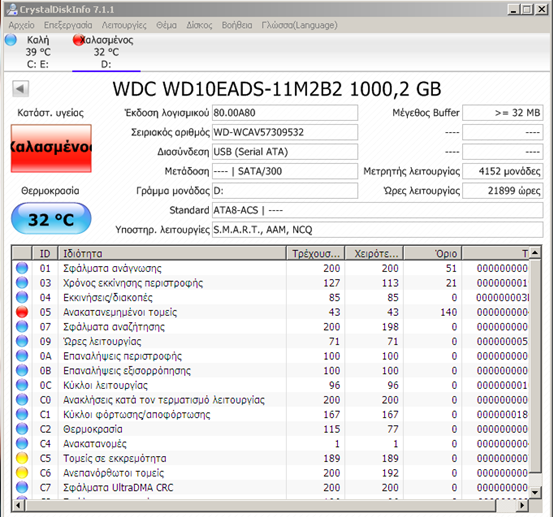Sort by the Όριο column header
Viewport: 553px width, 517px height.
(x=433, y=253)
